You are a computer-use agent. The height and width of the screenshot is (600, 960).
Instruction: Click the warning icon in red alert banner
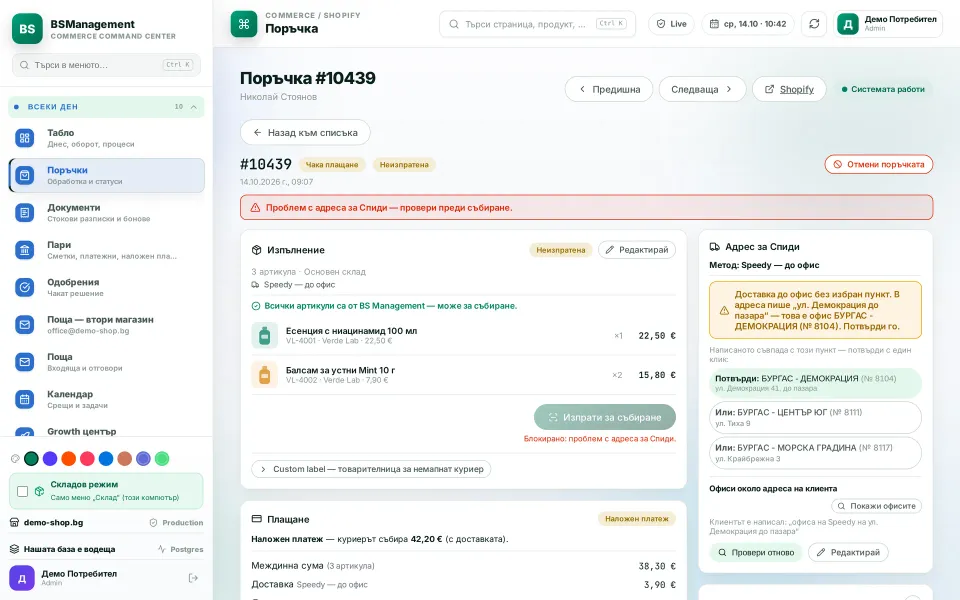click(255, 208)
